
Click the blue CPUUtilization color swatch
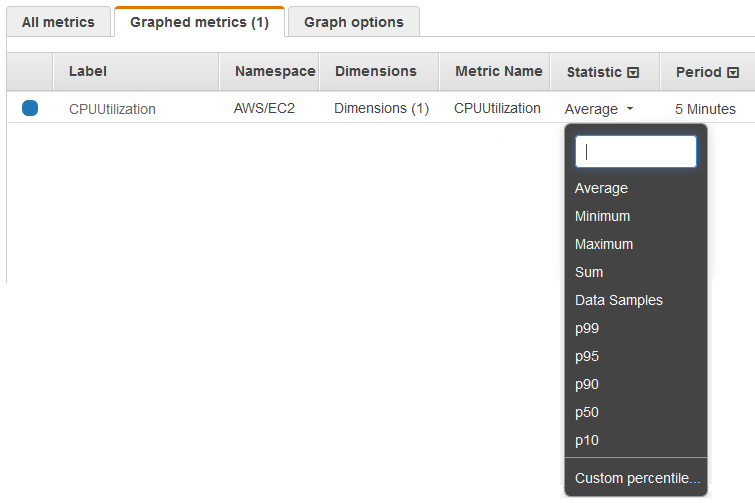coord(30,108)
